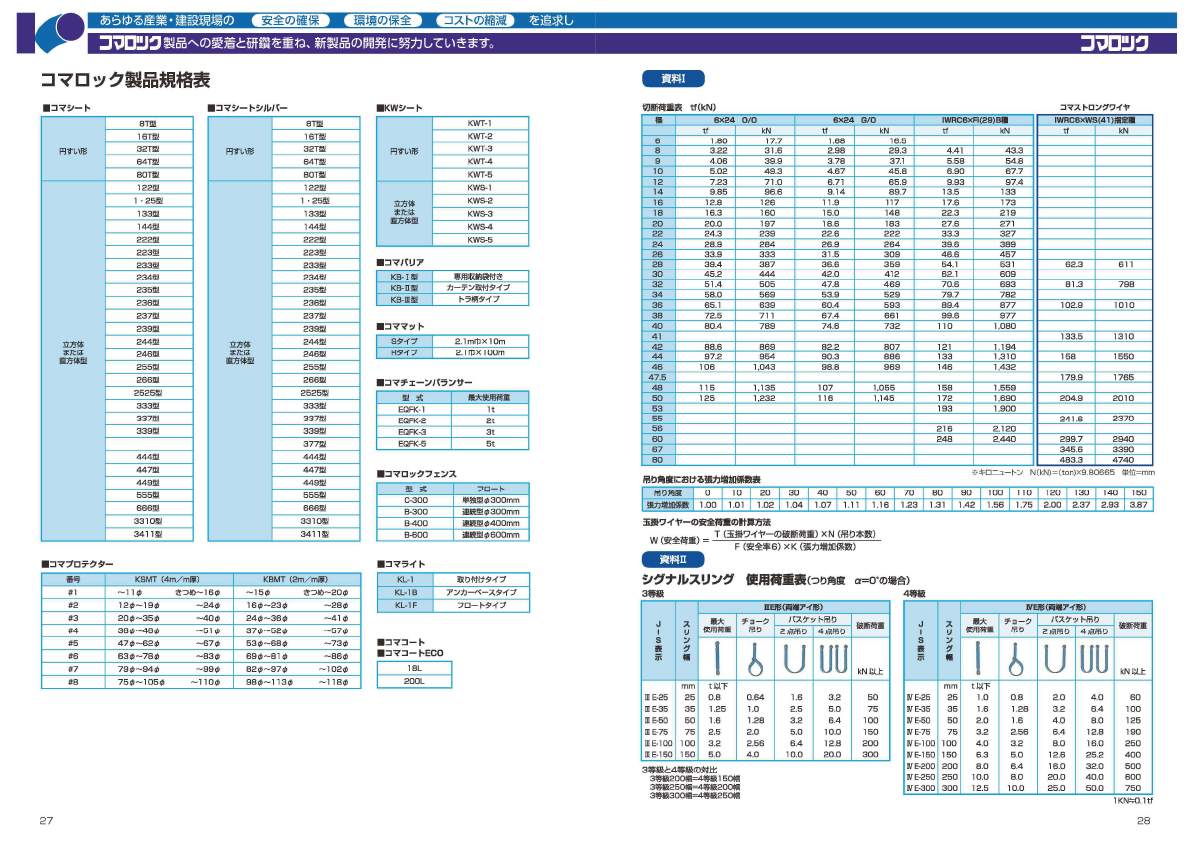Click the EQFK-5 cell

point(412,443)
